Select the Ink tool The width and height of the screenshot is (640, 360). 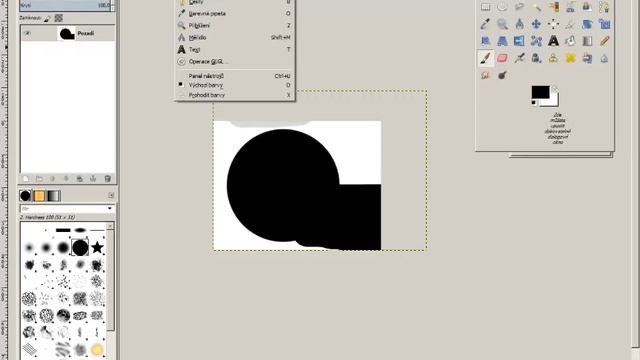[x=536, y=58]
